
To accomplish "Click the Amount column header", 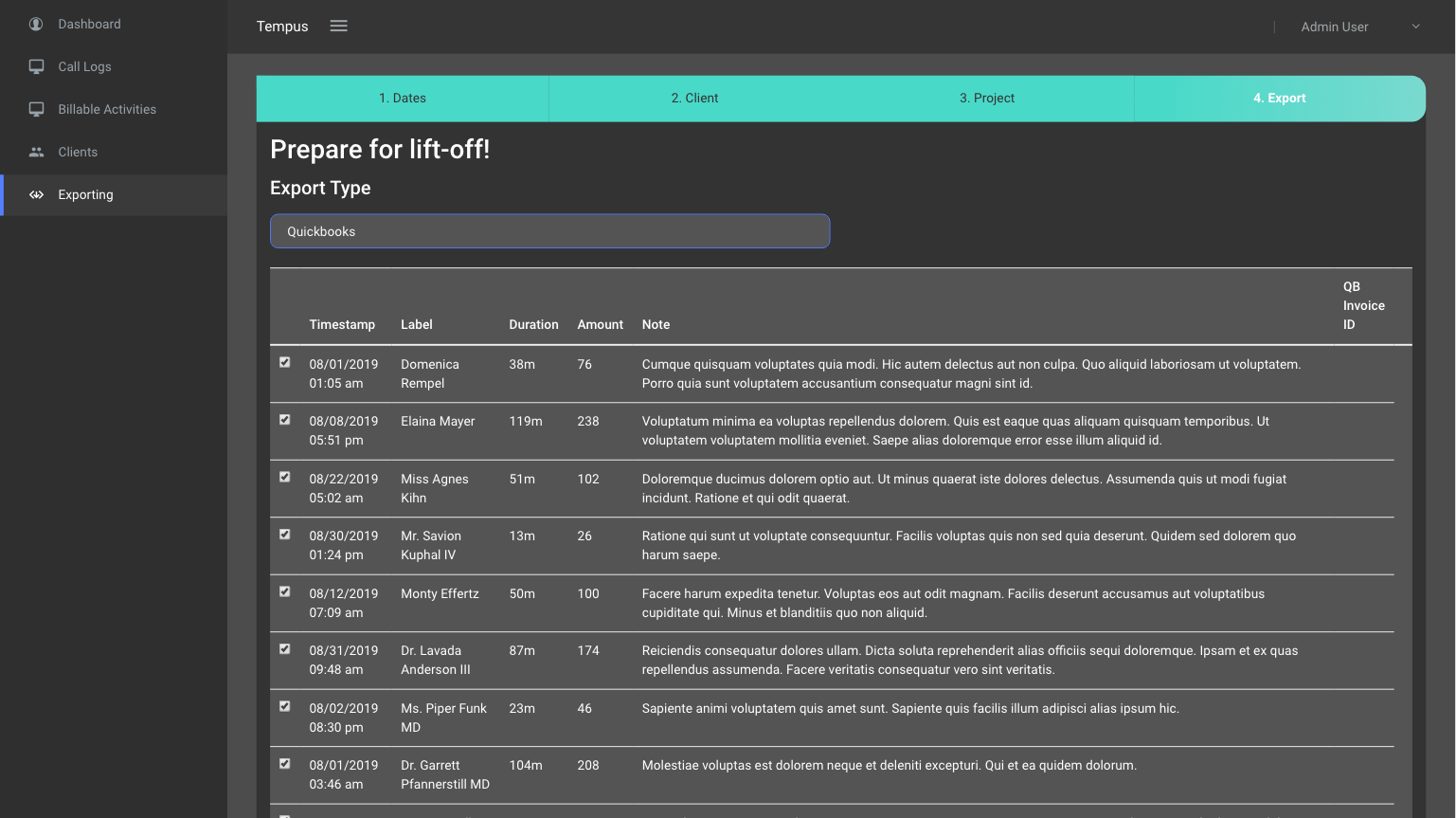I will (x=600, y=324).
